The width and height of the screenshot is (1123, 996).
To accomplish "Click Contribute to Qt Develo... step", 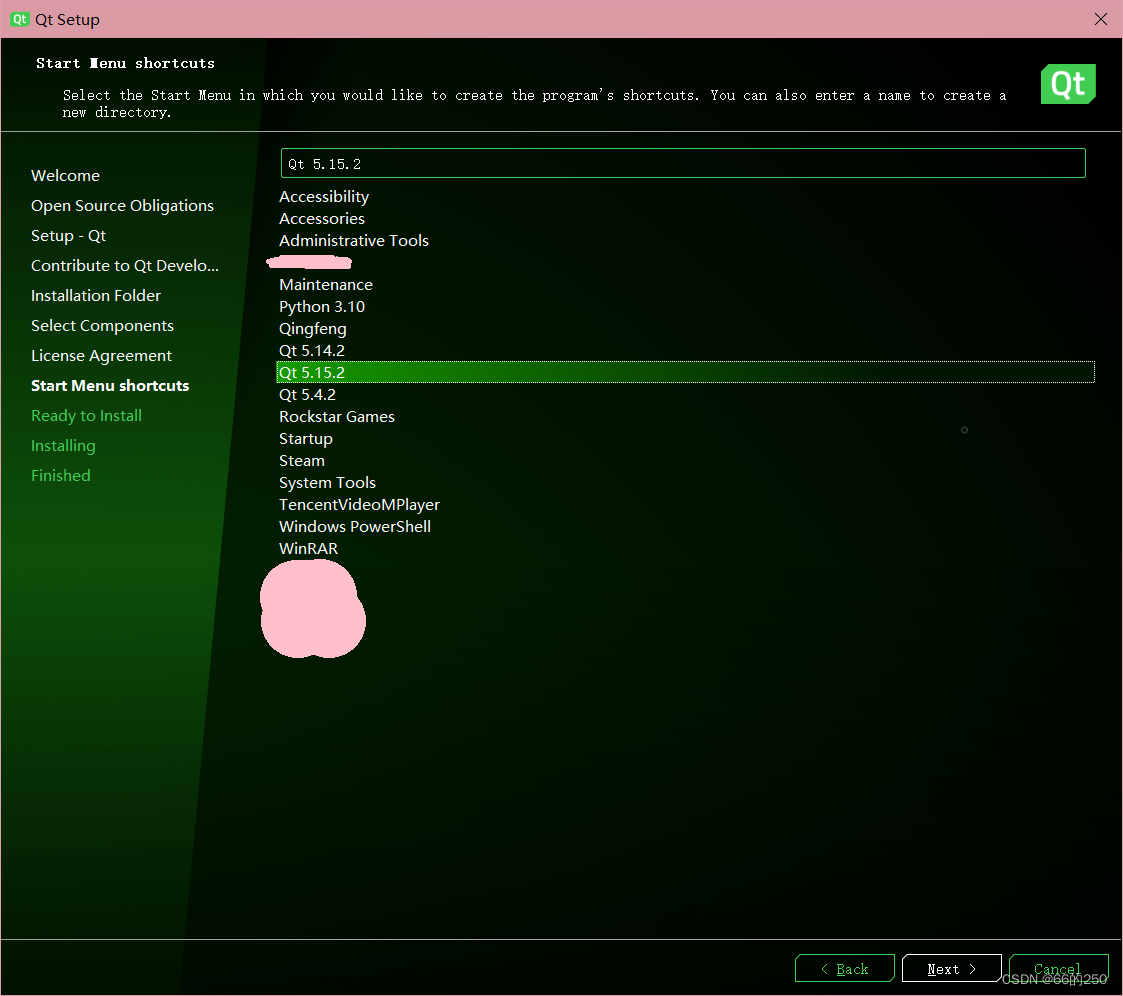I will 125,266.
